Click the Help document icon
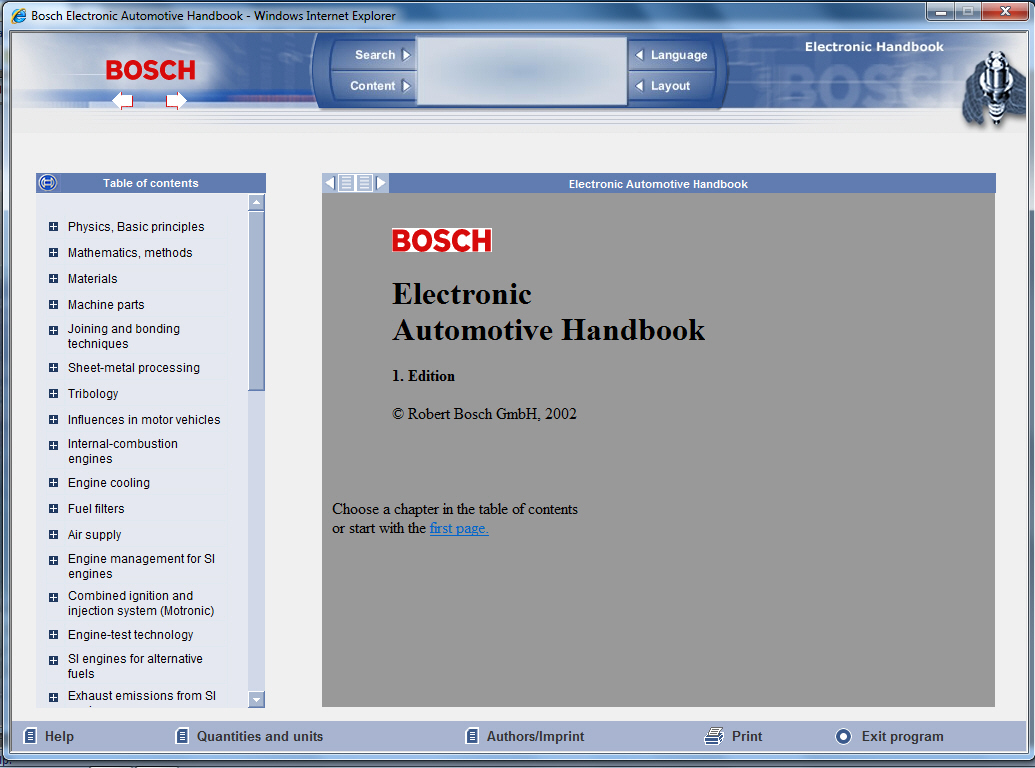Viewport: 1035px width, 768px height. click(30, 736)
